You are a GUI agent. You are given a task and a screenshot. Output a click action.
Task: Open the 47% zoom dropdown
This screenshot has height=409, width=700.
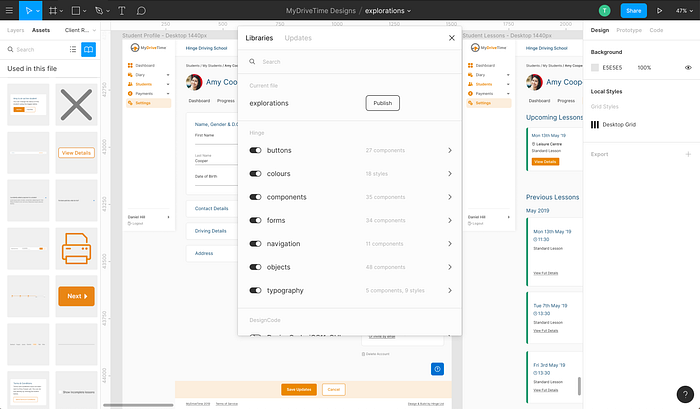coord(684,11)
